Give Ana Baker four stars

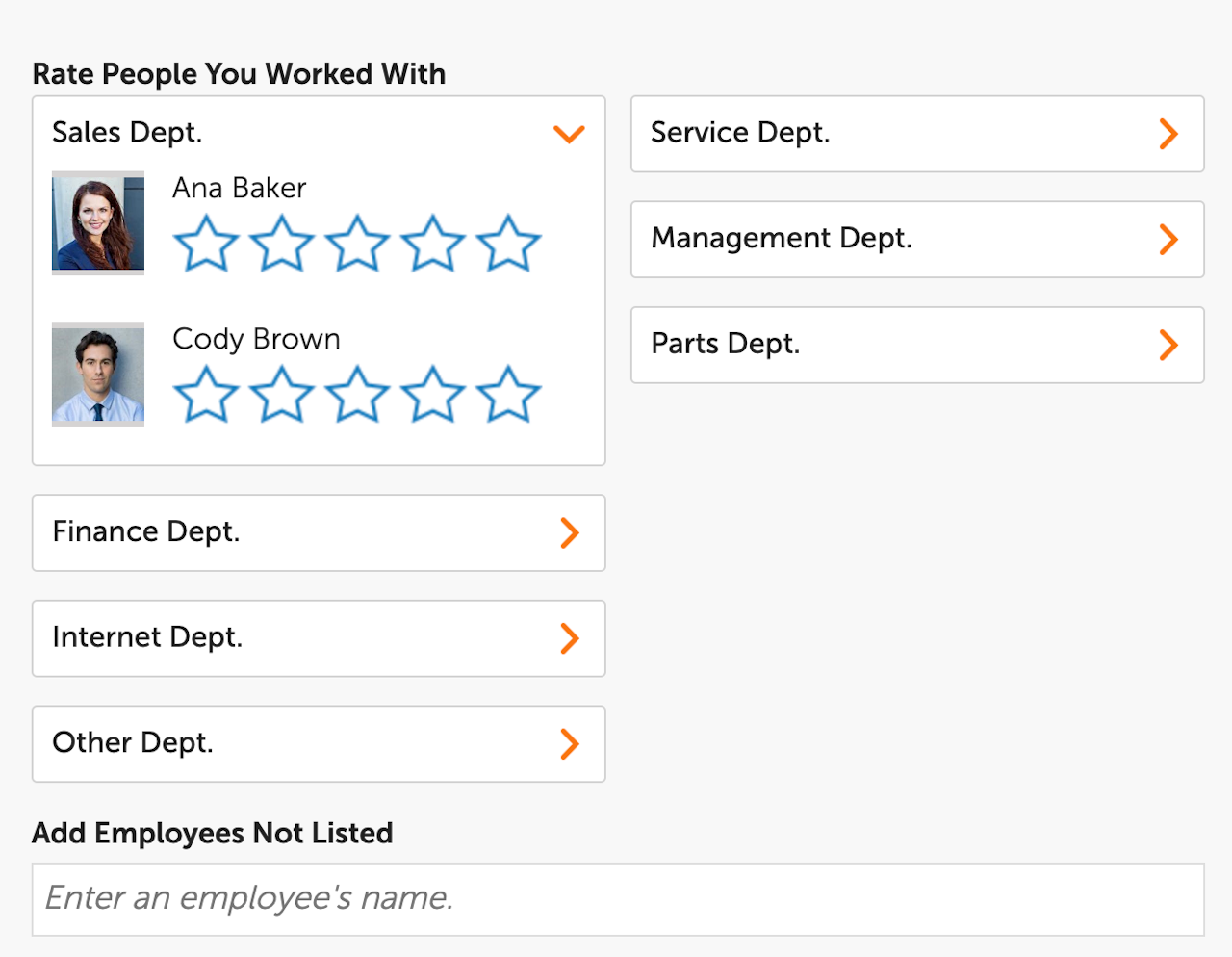point(433,244)
